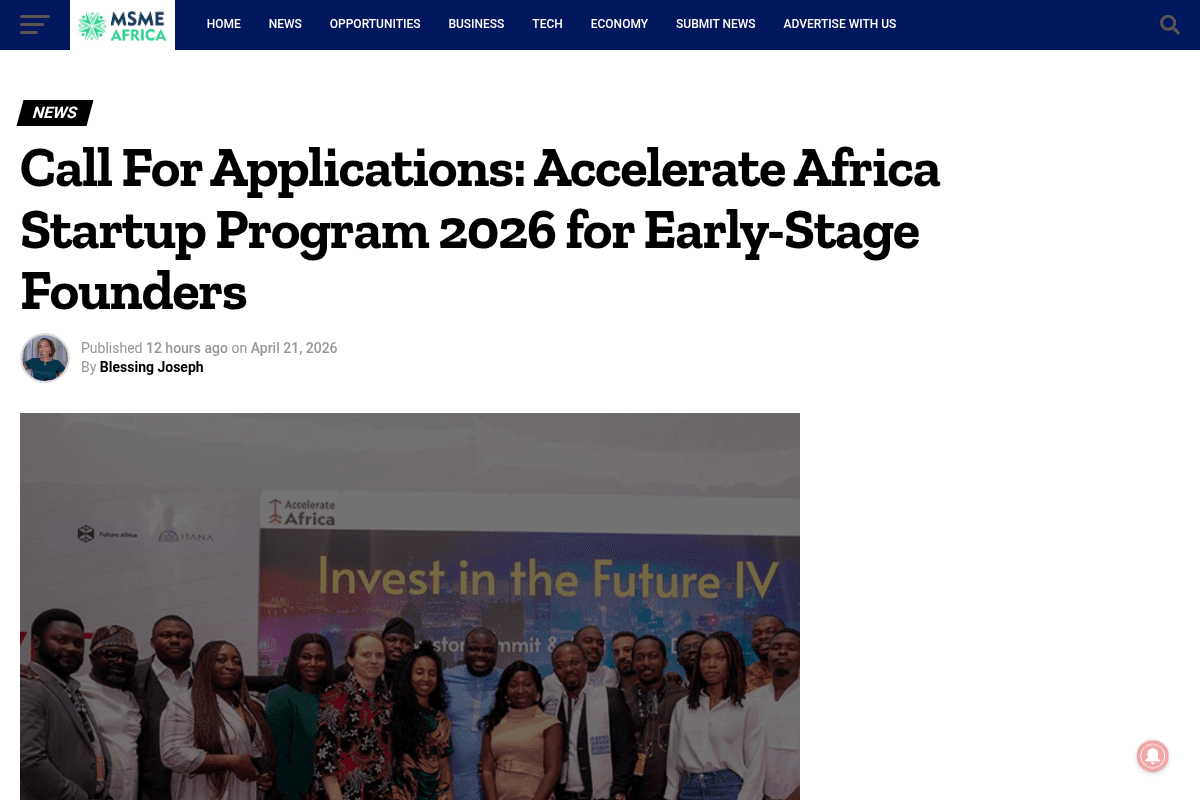
Task: Browse the ECONOMY news category
Action: [x=619, y=24]
